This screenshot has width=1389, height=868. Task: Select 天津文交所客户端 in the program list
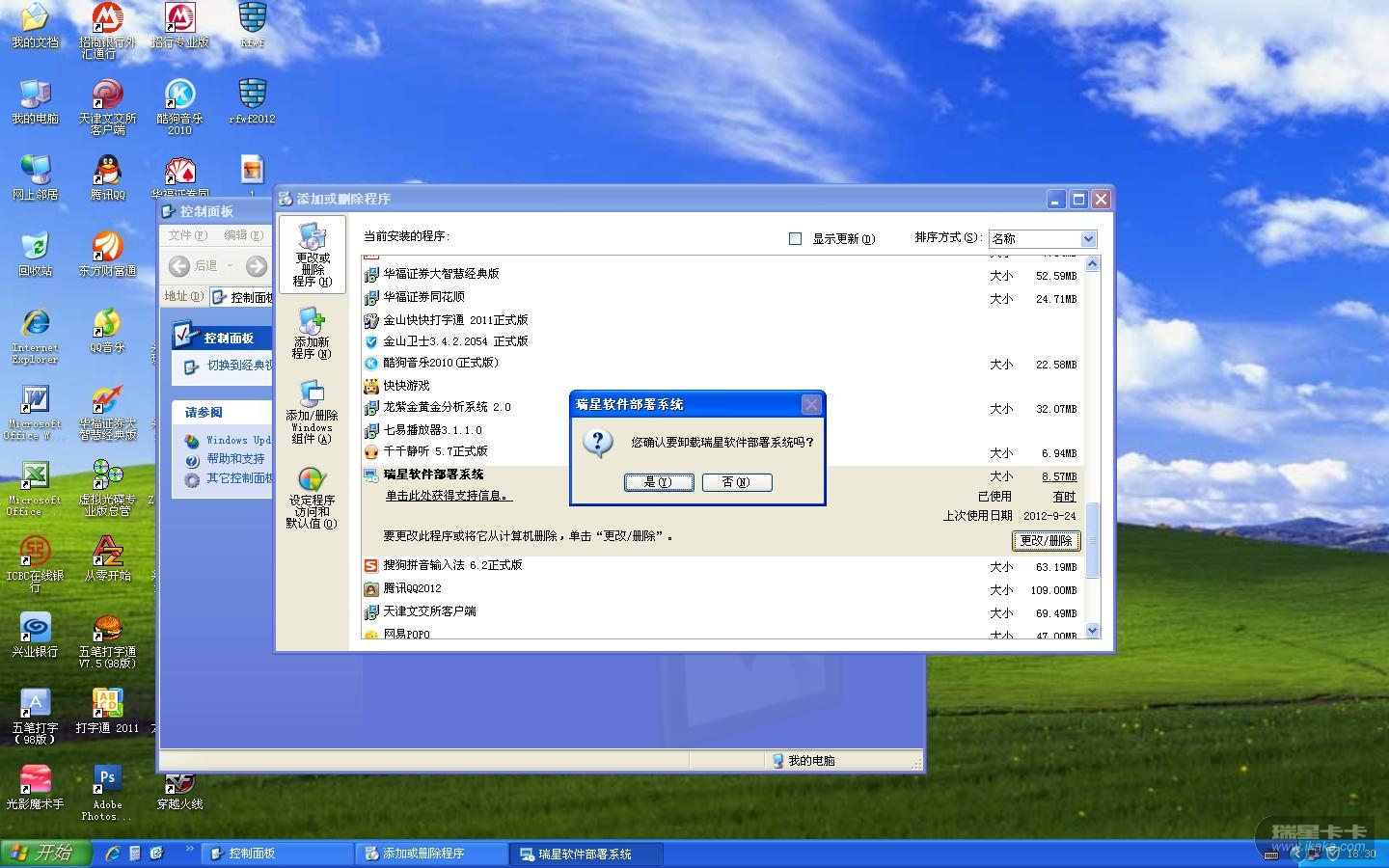tap(722, 611)
